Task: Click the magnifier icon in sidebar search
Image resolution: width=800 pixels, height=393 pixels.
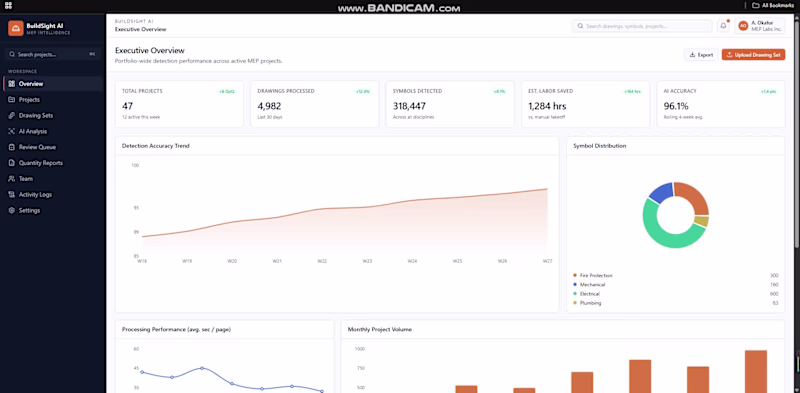Action: [x=12, y=54]
